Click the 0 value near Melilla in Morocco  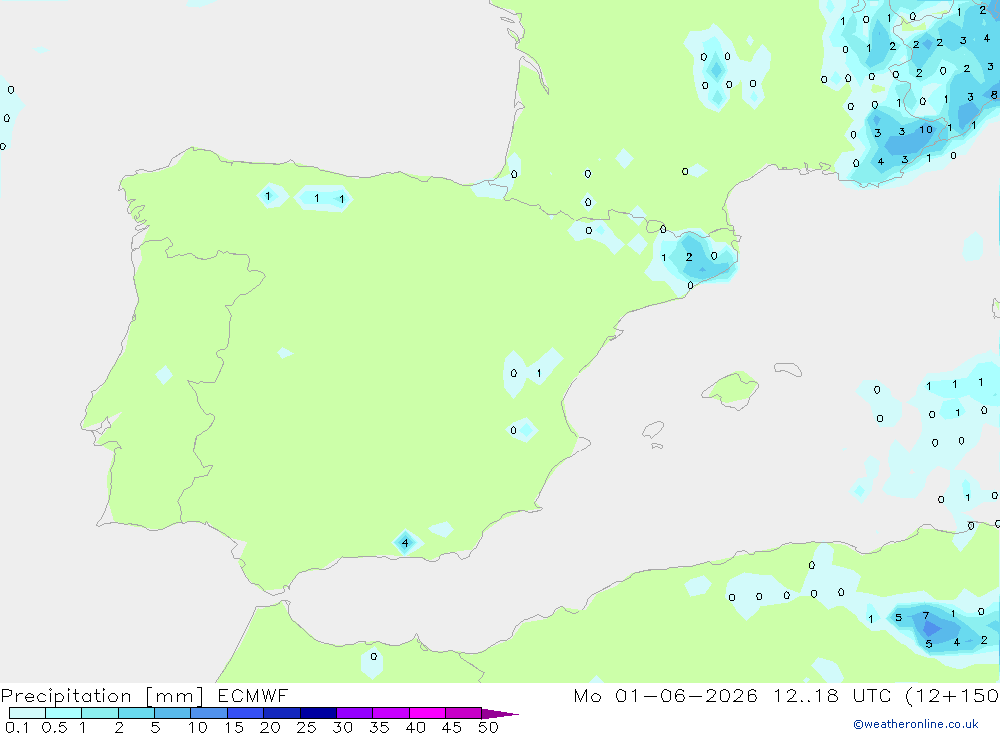374,656
